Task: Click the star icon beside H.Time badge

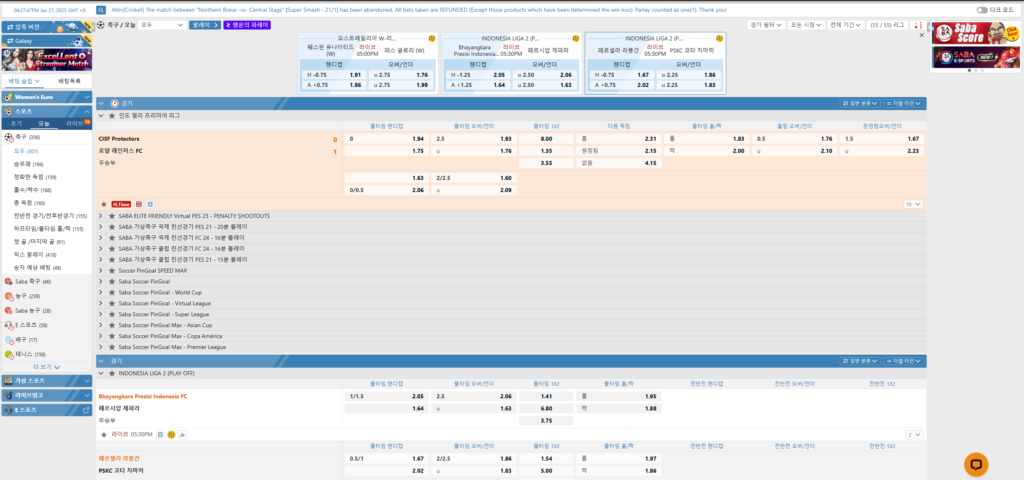Action: 104,204
